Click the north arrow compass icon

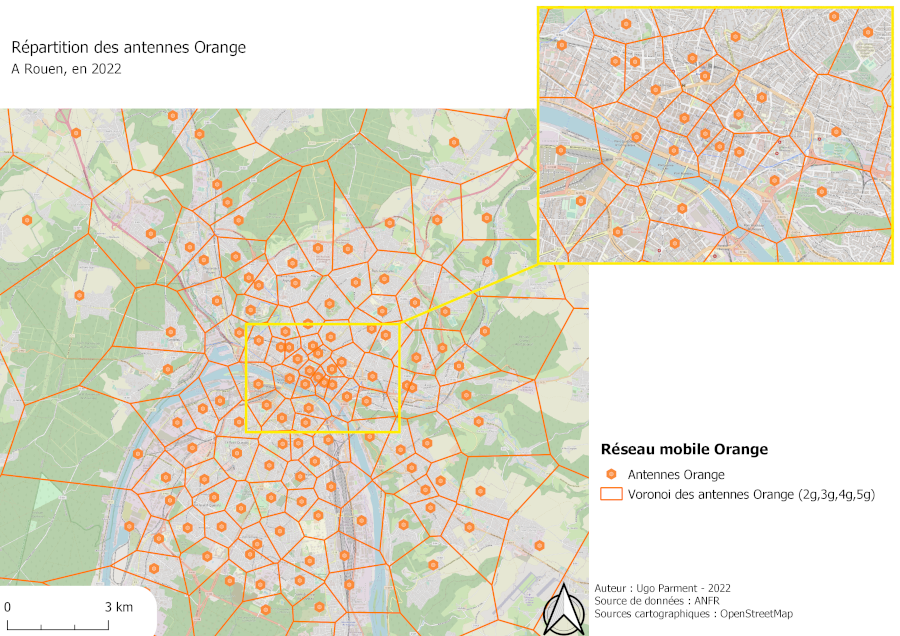[565, 609]
